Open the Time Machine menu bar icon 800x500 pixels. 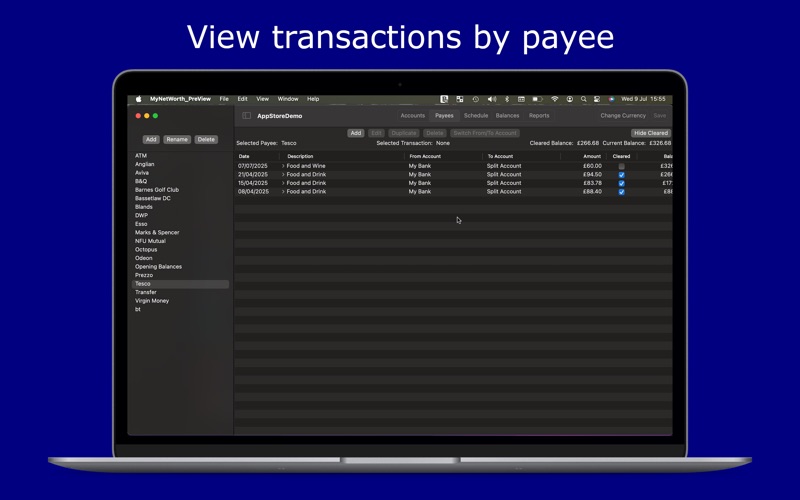[476, 99]
